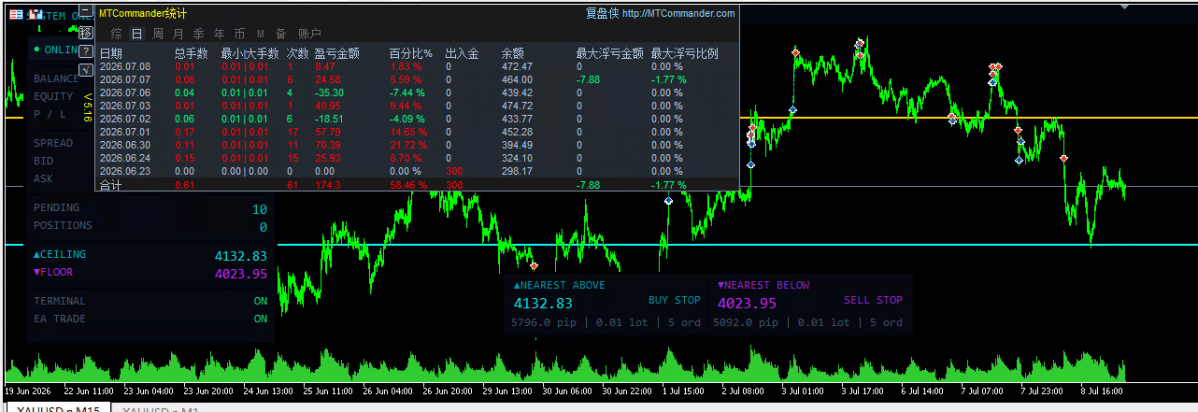This screenshot has height=412, width=1198.
Task: Switch to the 周 weekly statistics tab
Action: coord(157,34)
